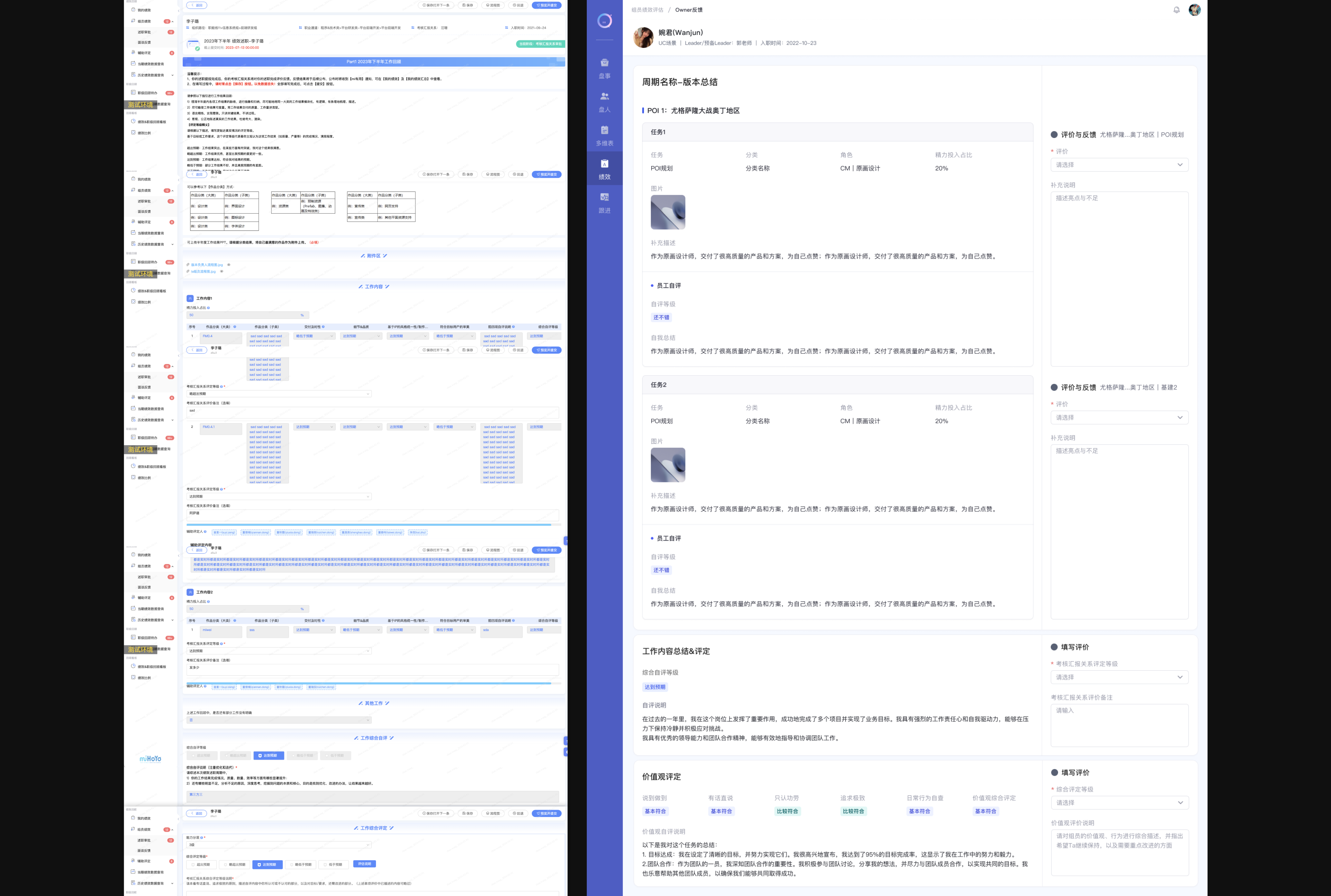Click 组员绩效评估 breadcrumb
Viewport: 1331px width, 896px height.
click(x=647, y=10)
